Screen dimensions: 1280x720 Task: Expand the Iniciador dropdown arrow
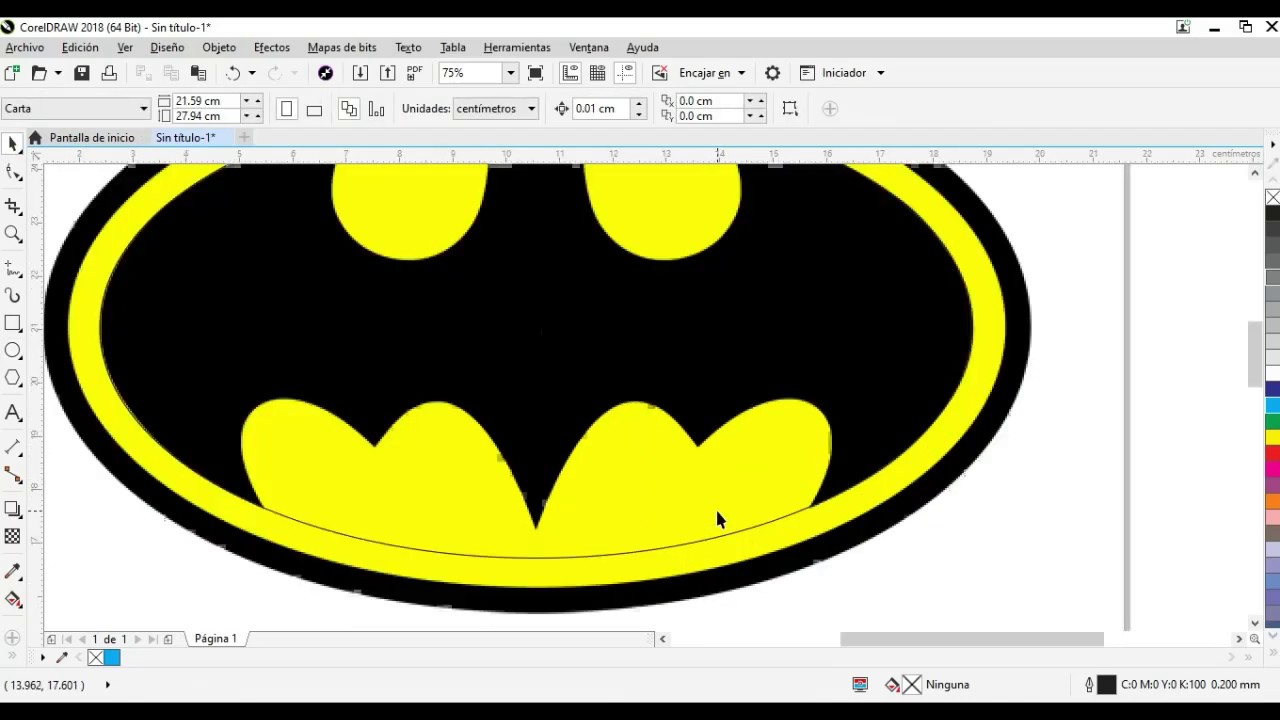pyautogui.click(x=880, y=73)
